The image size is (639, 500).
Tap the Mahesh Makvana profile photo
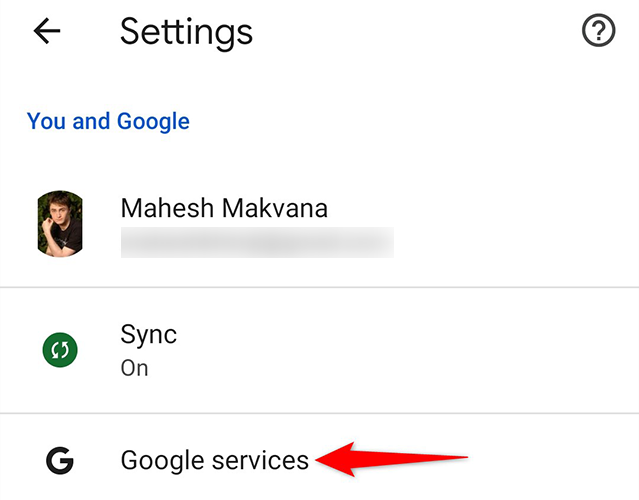pos(60,224)
